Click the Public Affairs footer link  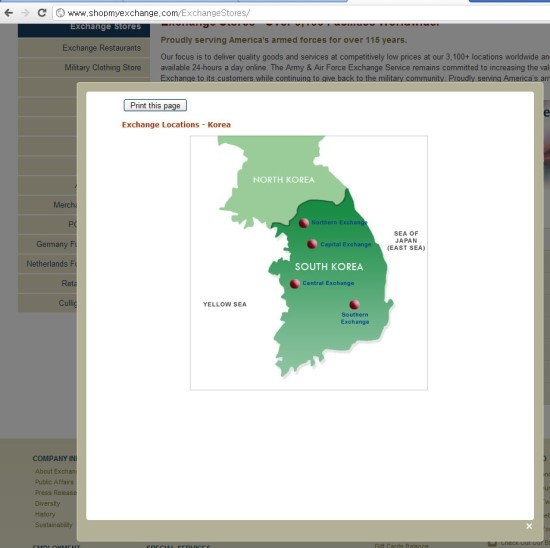tap(54, 482)
